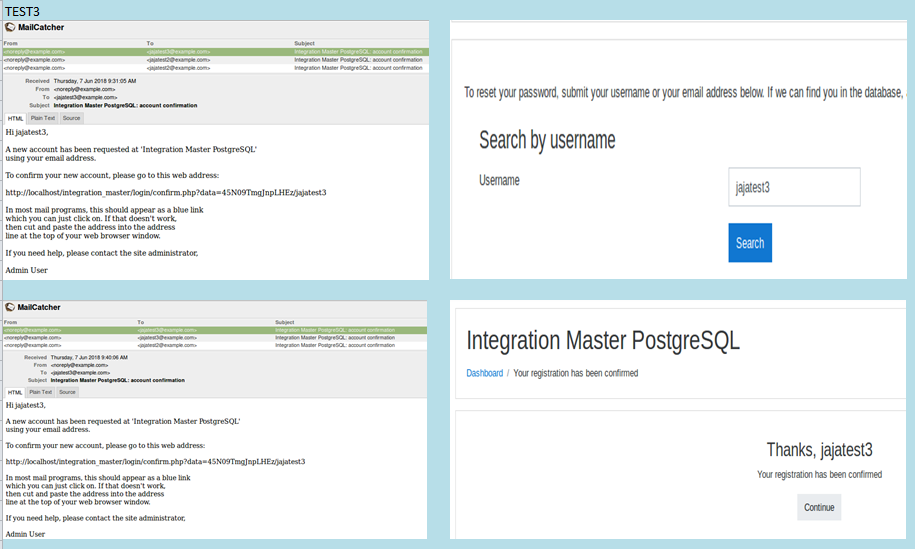Select second jajatest3 email row in bottom MailCatcher

coord(215,338)
